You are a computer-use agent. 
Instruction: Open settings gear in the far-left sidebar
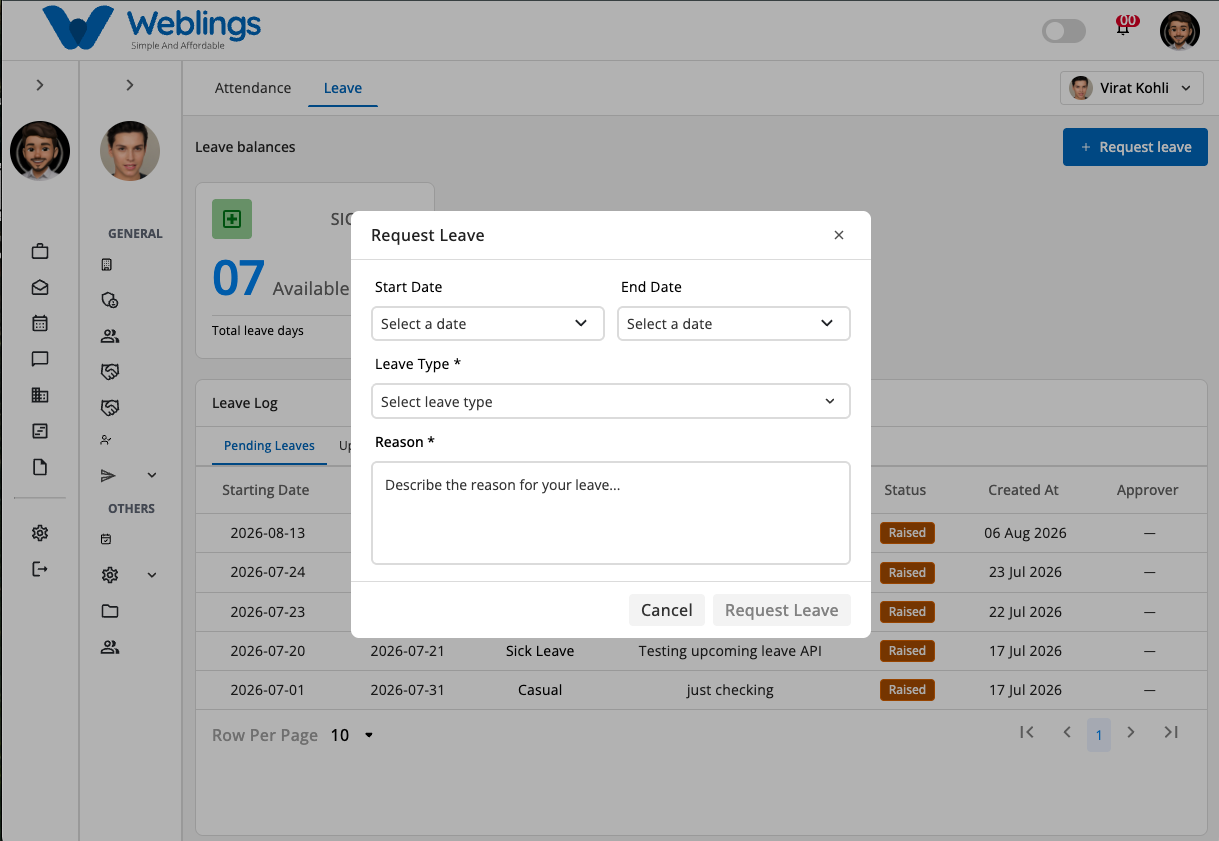pos(40,533)
